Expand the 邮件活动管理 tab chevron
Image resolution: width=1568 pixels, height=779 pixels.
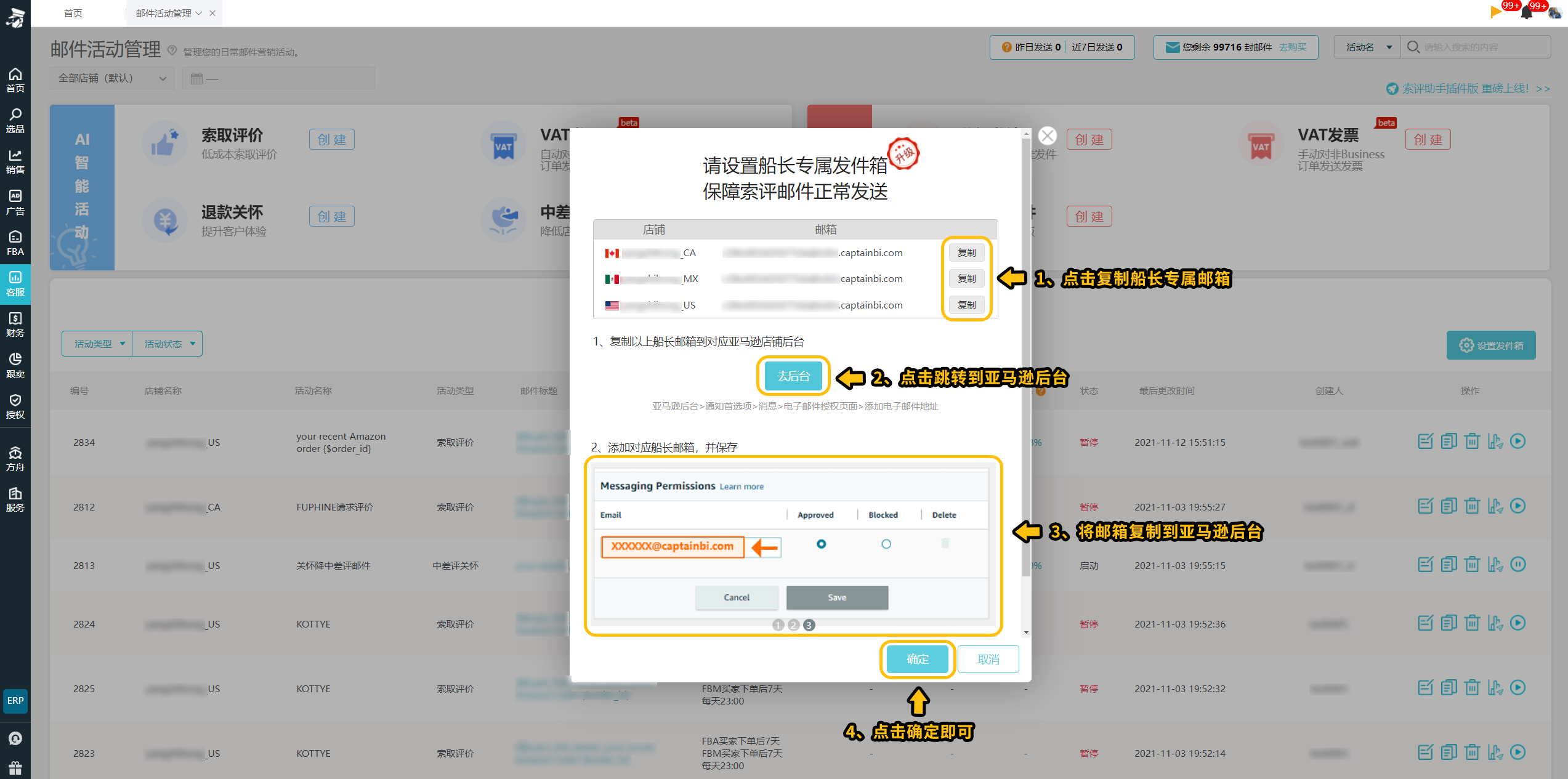pyautogui.click(x=199, y=13)
